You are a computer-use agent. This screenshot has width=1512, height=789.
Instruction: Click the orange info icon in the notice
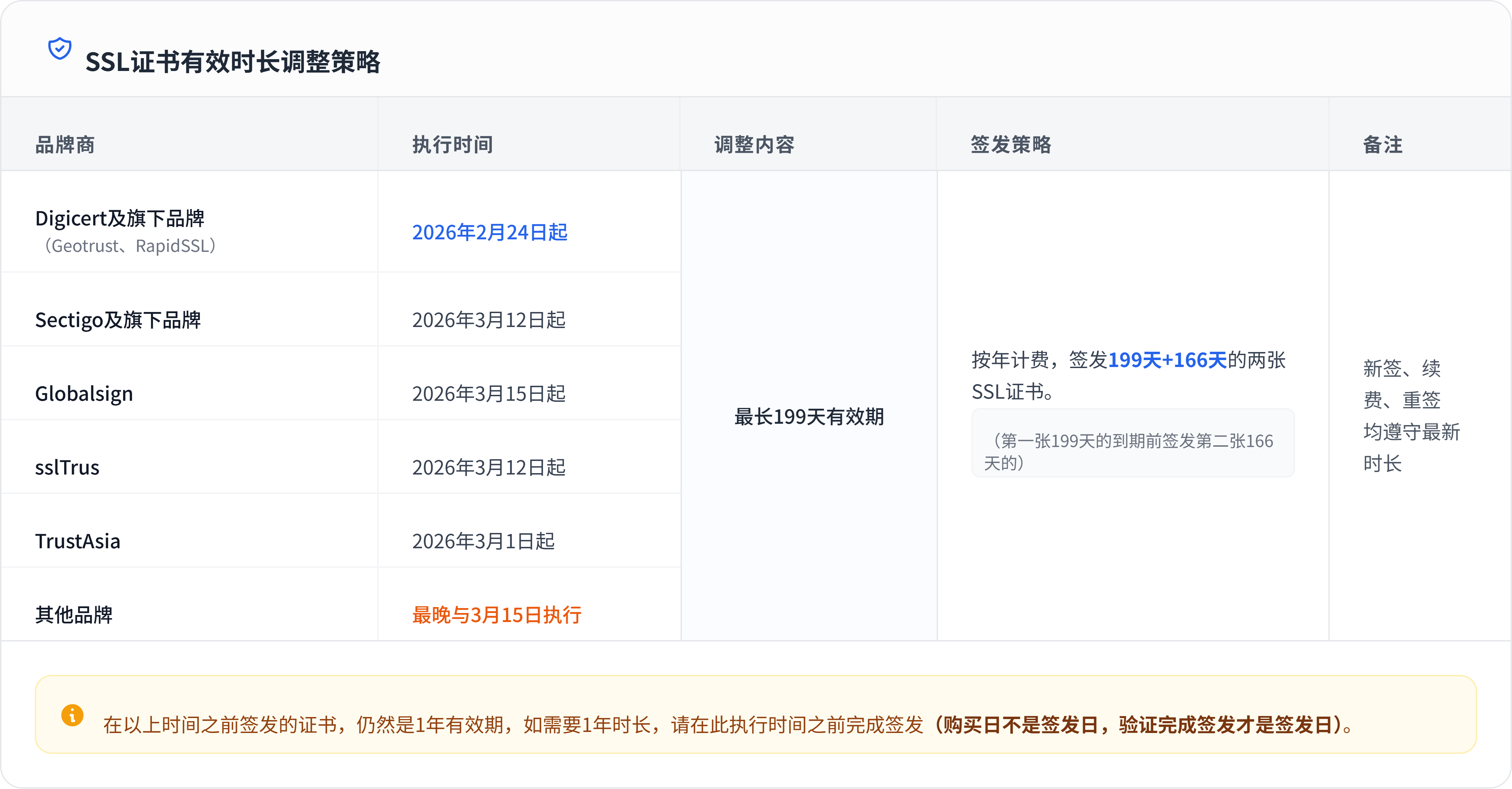click(72, 715)
